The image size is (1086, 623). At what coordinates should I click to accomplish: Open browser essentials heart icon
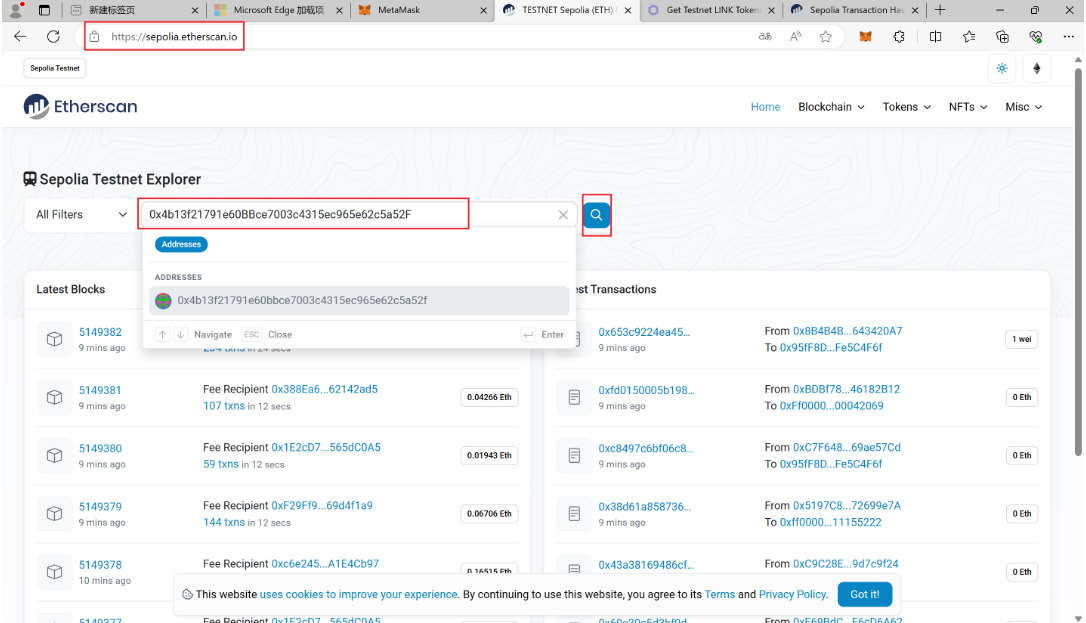[x=1035, y=37]
